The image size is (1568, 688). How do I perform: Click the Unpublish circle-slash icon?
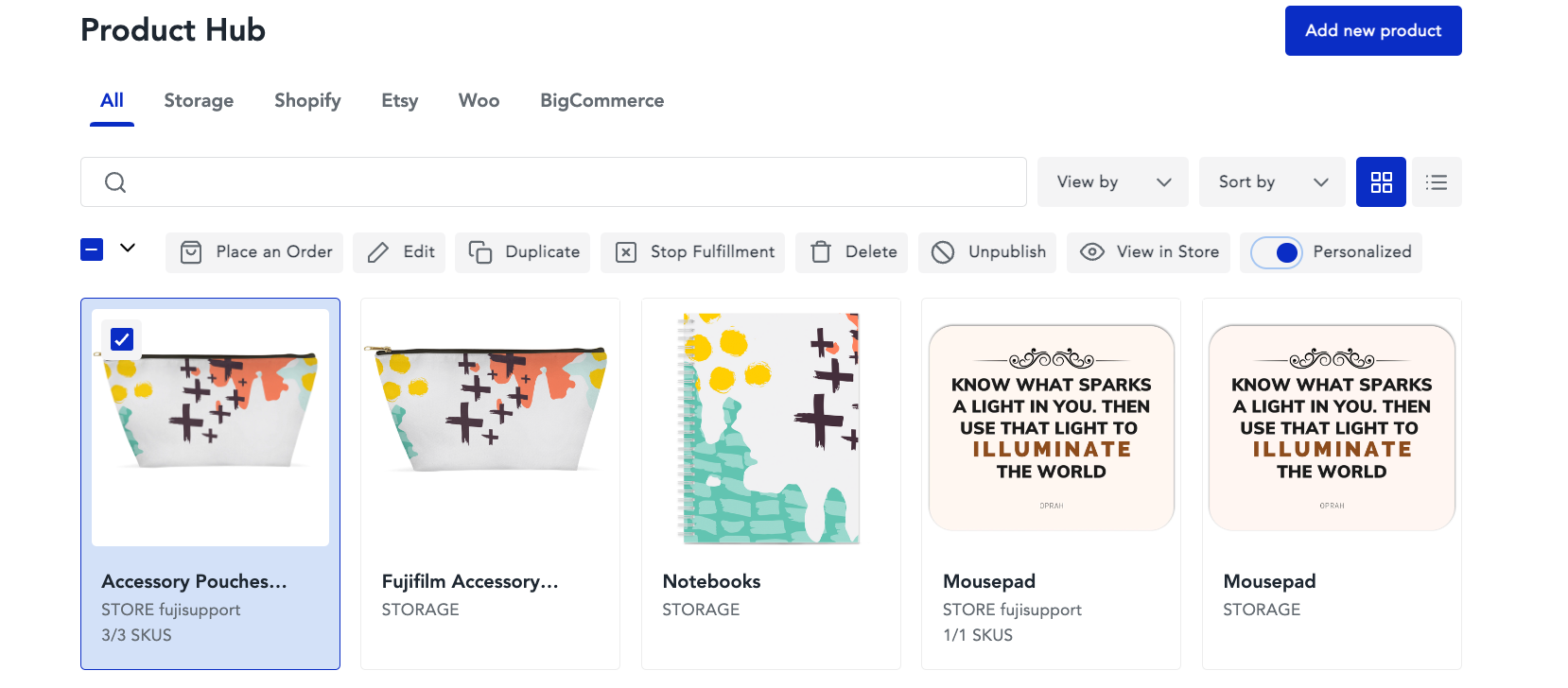tap(943, 252)
